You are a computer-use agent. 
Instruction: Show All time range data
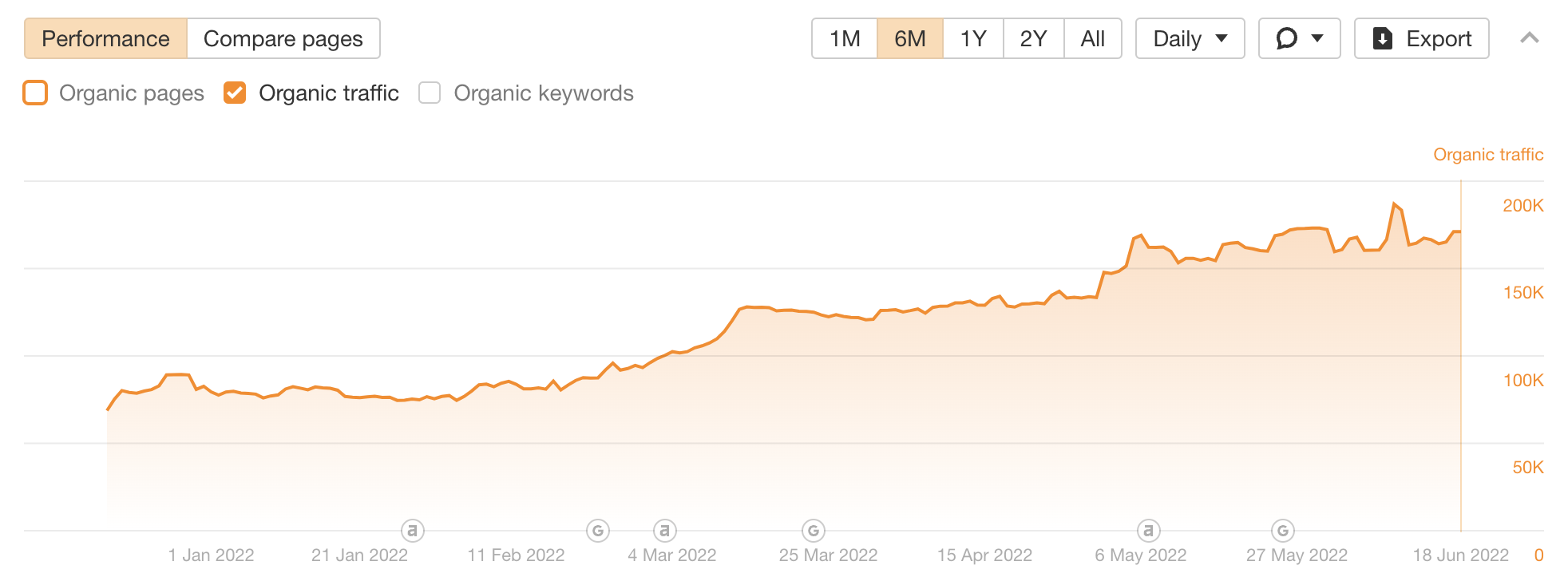[1092, 38]
